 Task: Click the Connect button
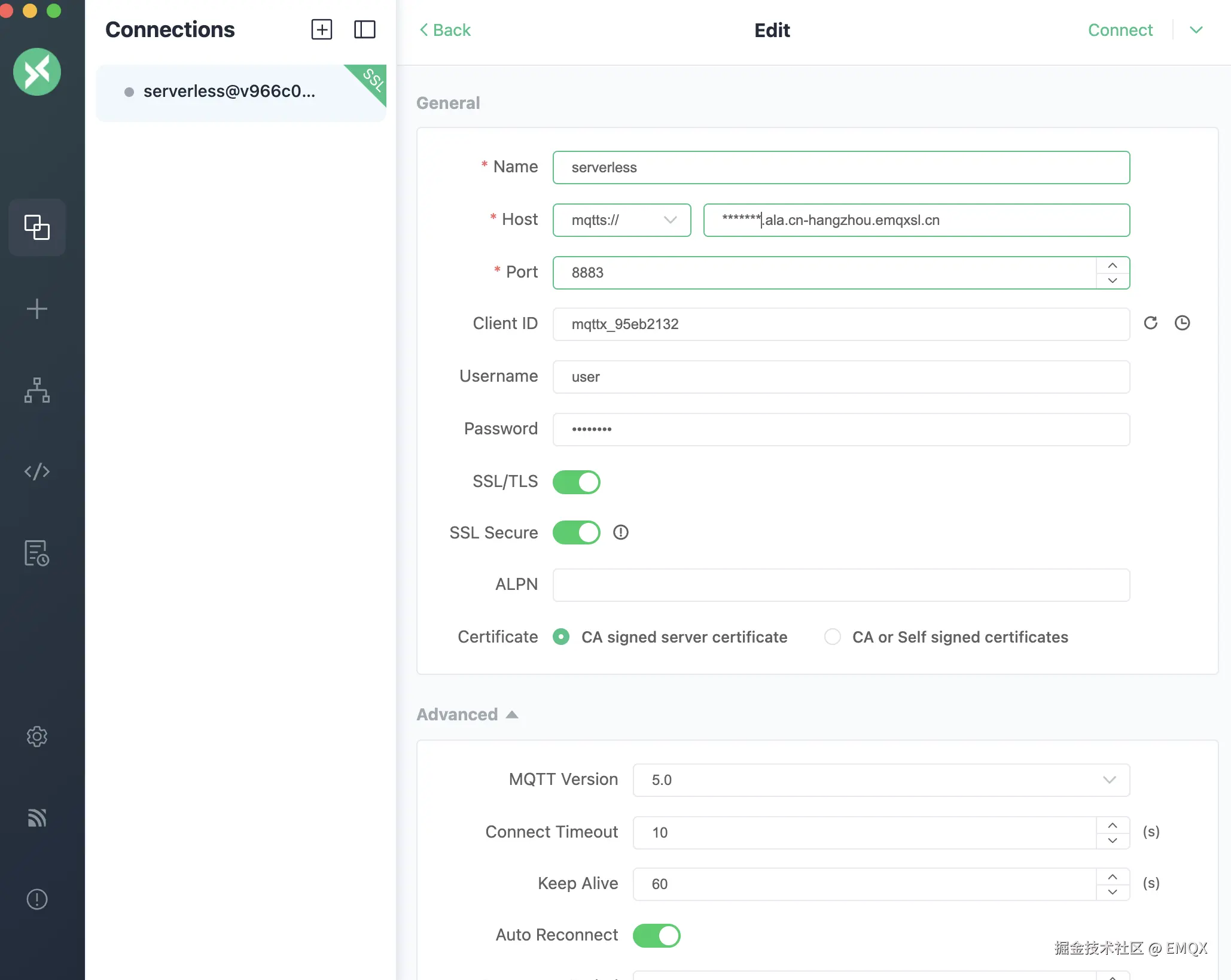(x=1120, y=30)
